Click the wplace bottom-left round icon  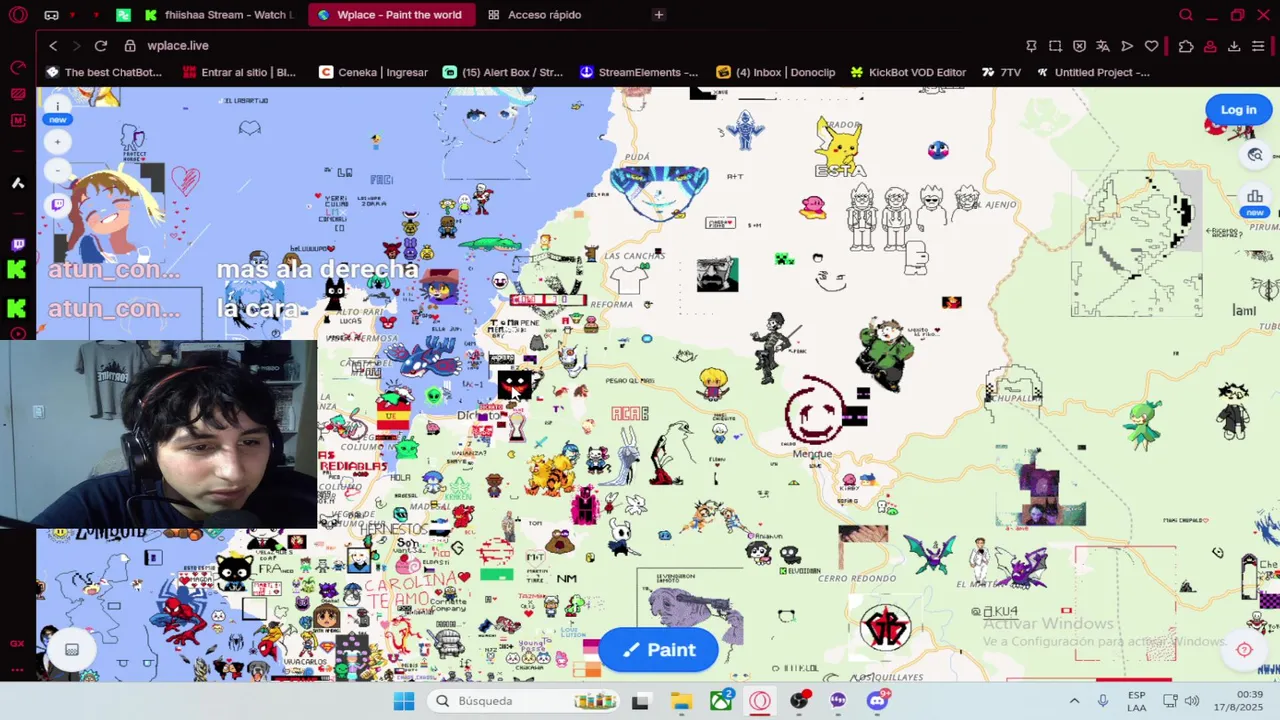pyautogui.click(x=72, y=650)
